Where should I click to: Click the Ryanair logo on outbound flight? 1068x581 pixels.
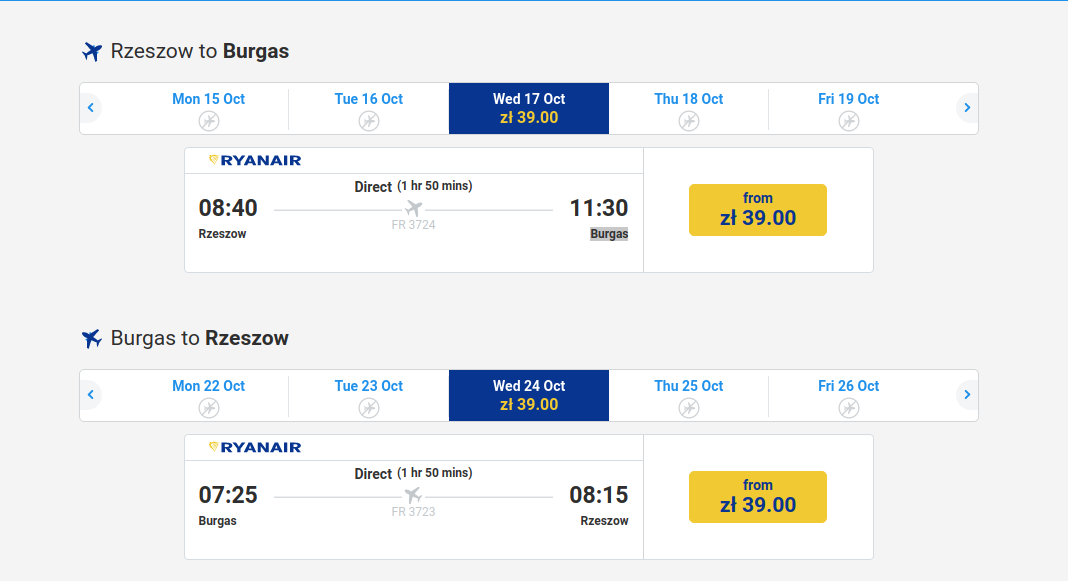(255, 160)
